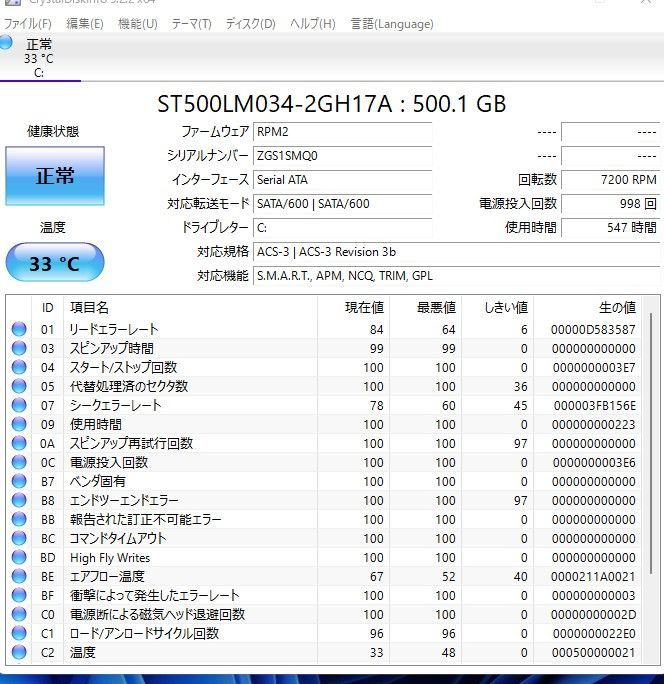Click the rotation rate field 7200 RPM
The height and width of the screenshot is (684, 664).
click(x=610, y=180)
